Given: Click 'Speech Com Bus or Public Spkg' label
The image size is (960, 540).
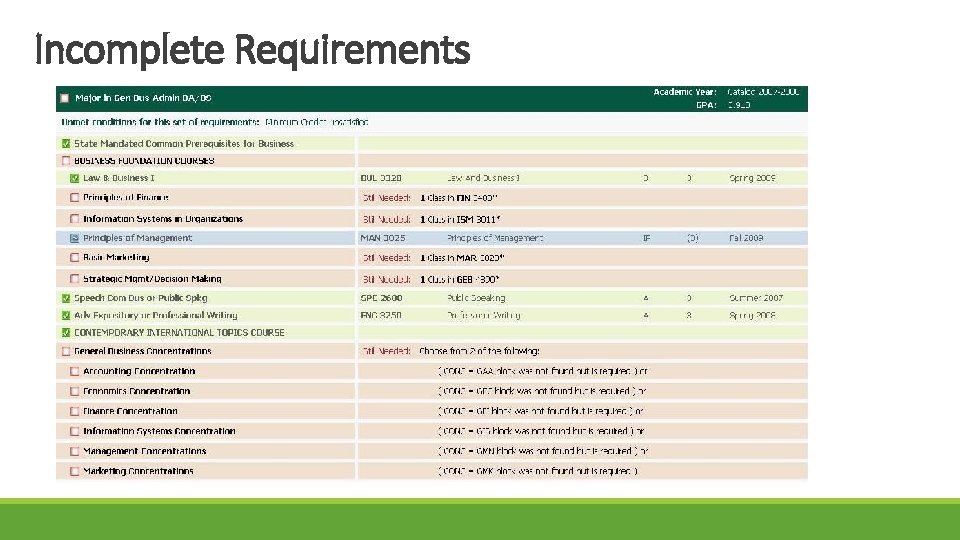Looking at the screenshot, I should pyautogui.click(x=141, y=298).
